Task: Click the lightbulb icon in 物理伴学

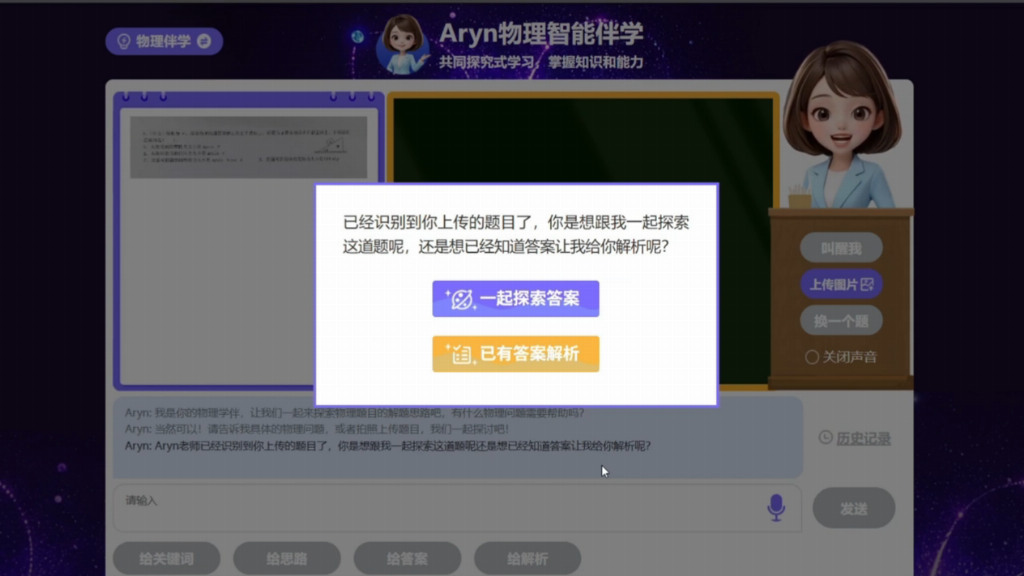Action: click(123, 41)
